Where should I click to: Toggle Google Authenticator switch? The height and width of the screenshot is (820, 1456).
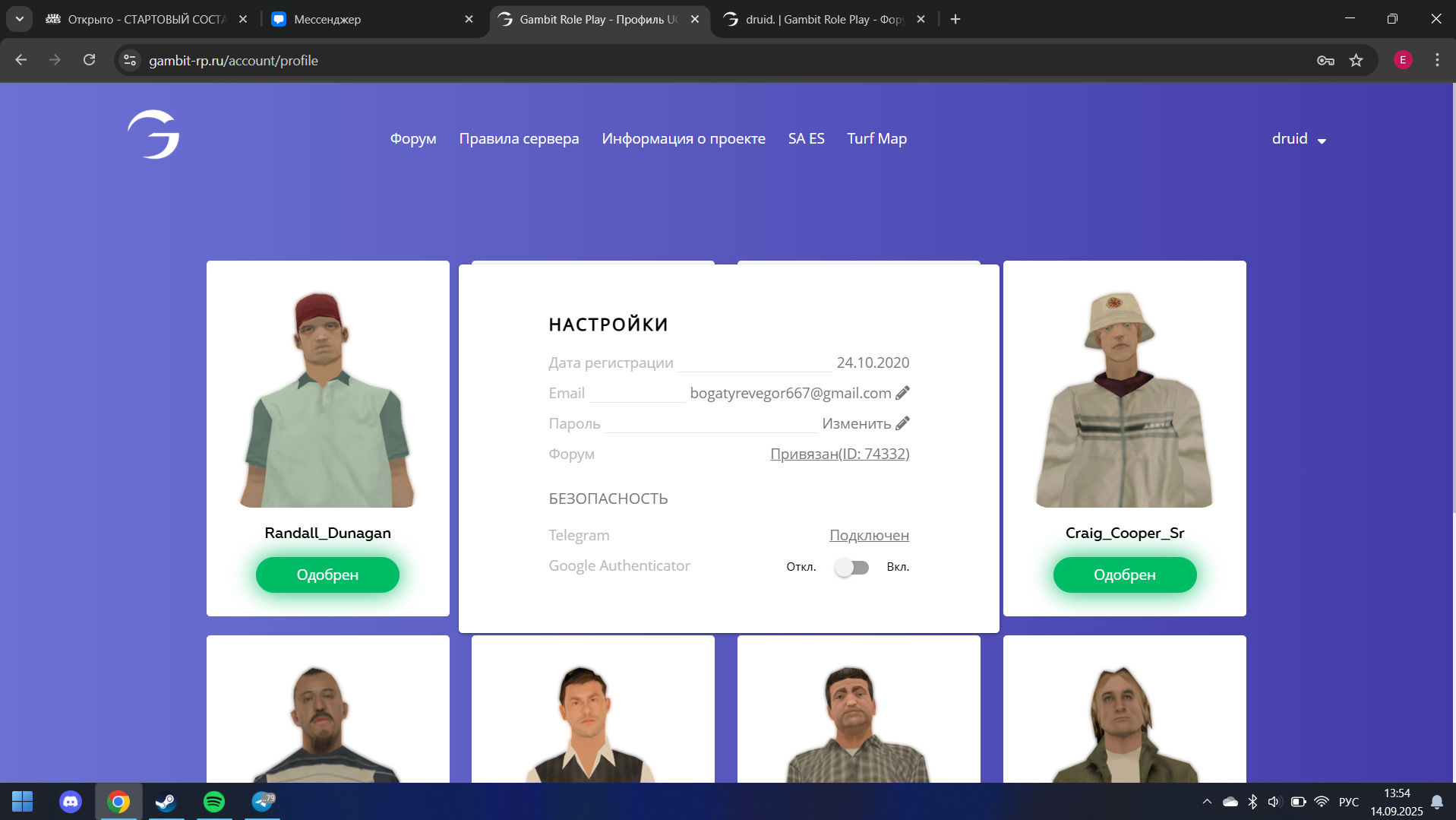click(x=851, y=567)
